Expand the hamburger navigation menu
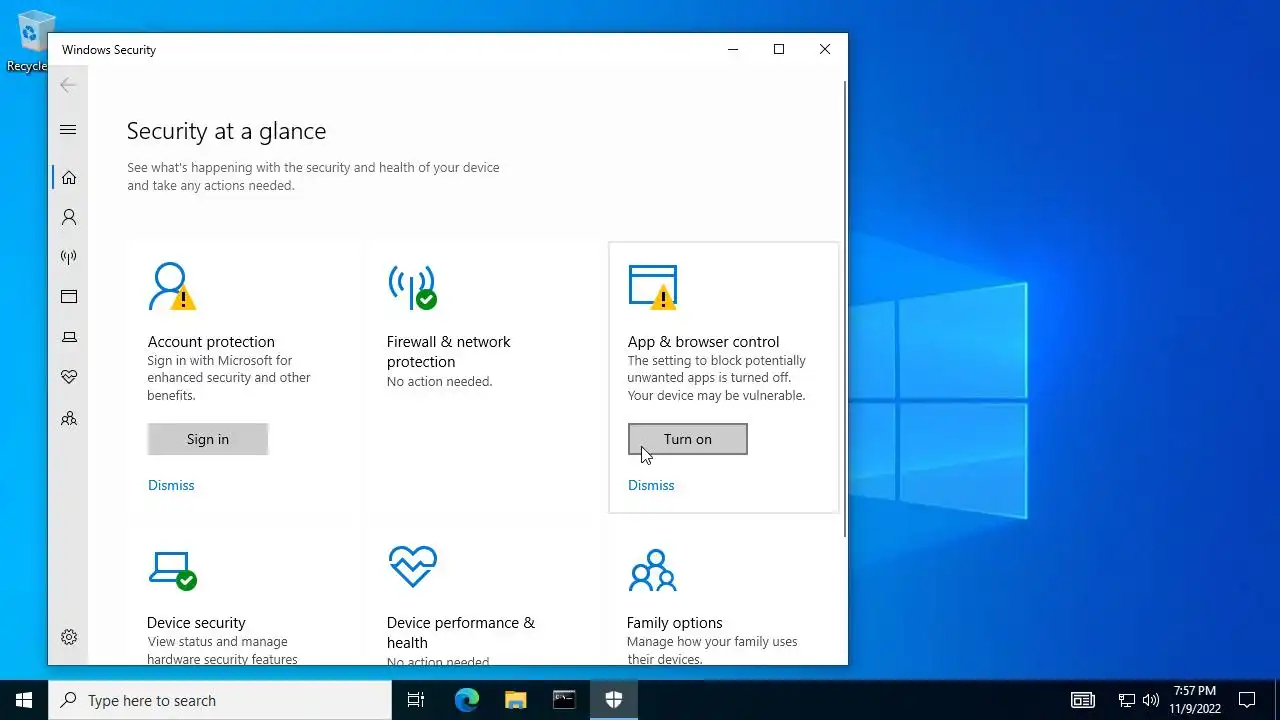1280x720 pixels. click(x=68, y=130)
